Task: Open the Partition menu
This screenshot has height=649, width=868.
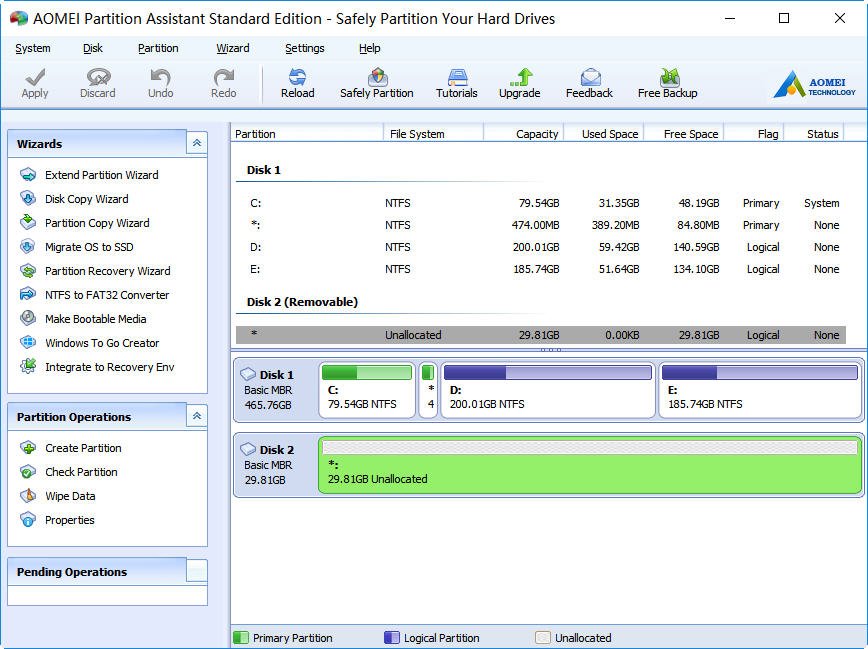Action: click(158, 48)
